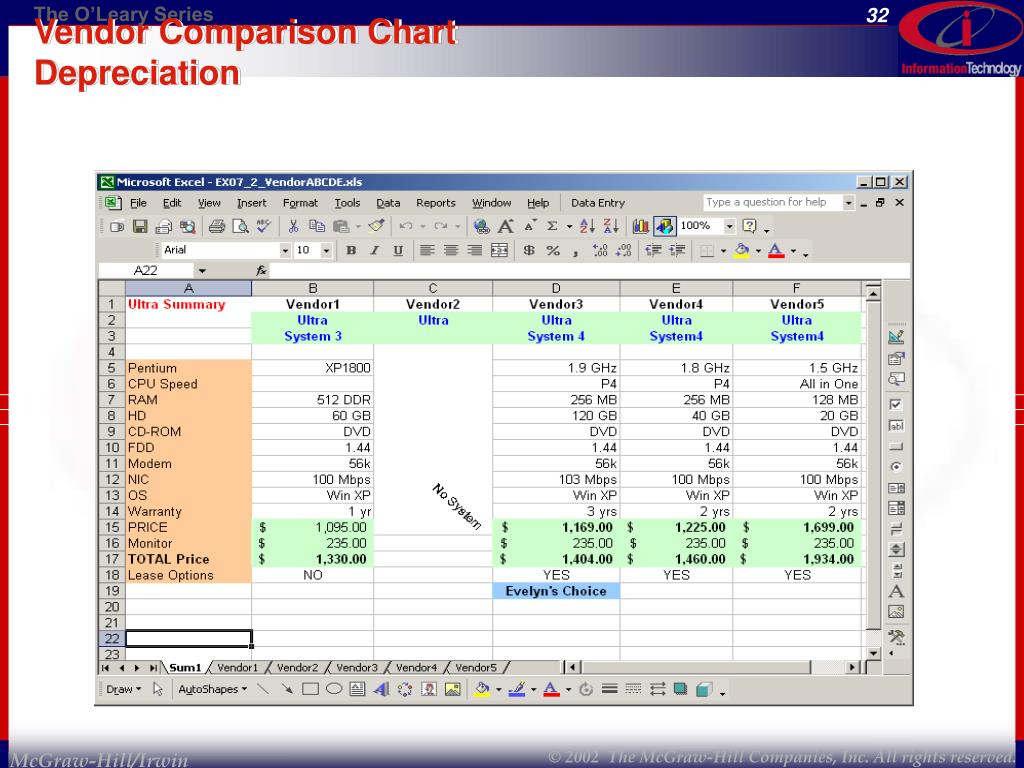Click the 3-D Style icon
The height and width of the screenshot is (768, 1024).
click(x=704, y=690)
